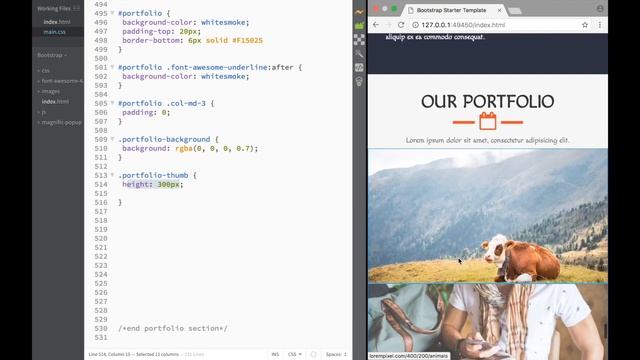640x360 pixels.
Task: Collapse the fold triangle on line 501
Action: (112, 67)
